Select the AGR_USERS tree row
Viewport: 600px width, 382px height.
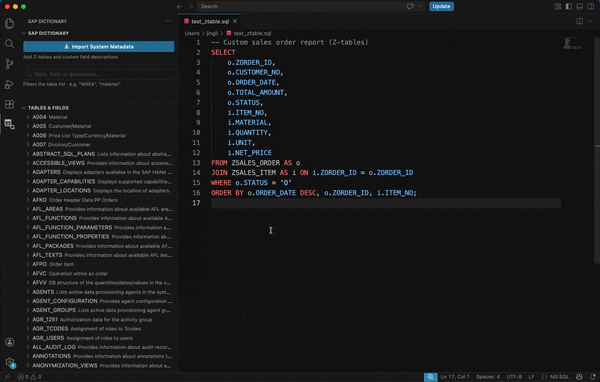(x=99, y=338)
